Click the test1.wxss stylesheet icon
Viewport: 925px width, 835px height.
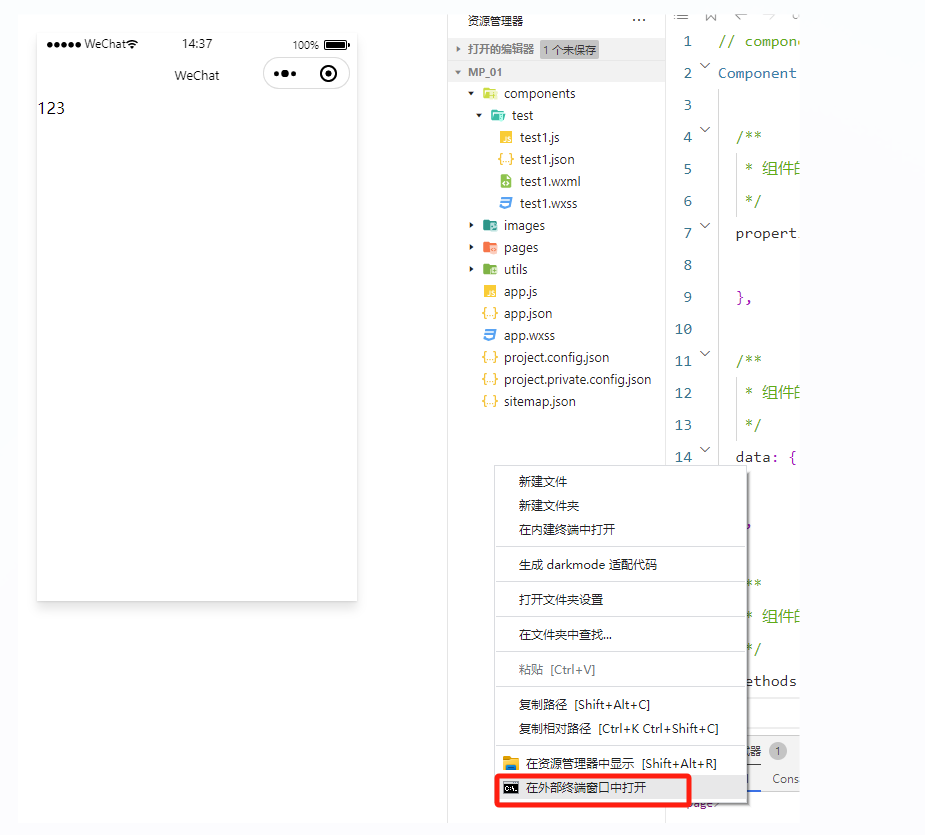pos(506,203)
